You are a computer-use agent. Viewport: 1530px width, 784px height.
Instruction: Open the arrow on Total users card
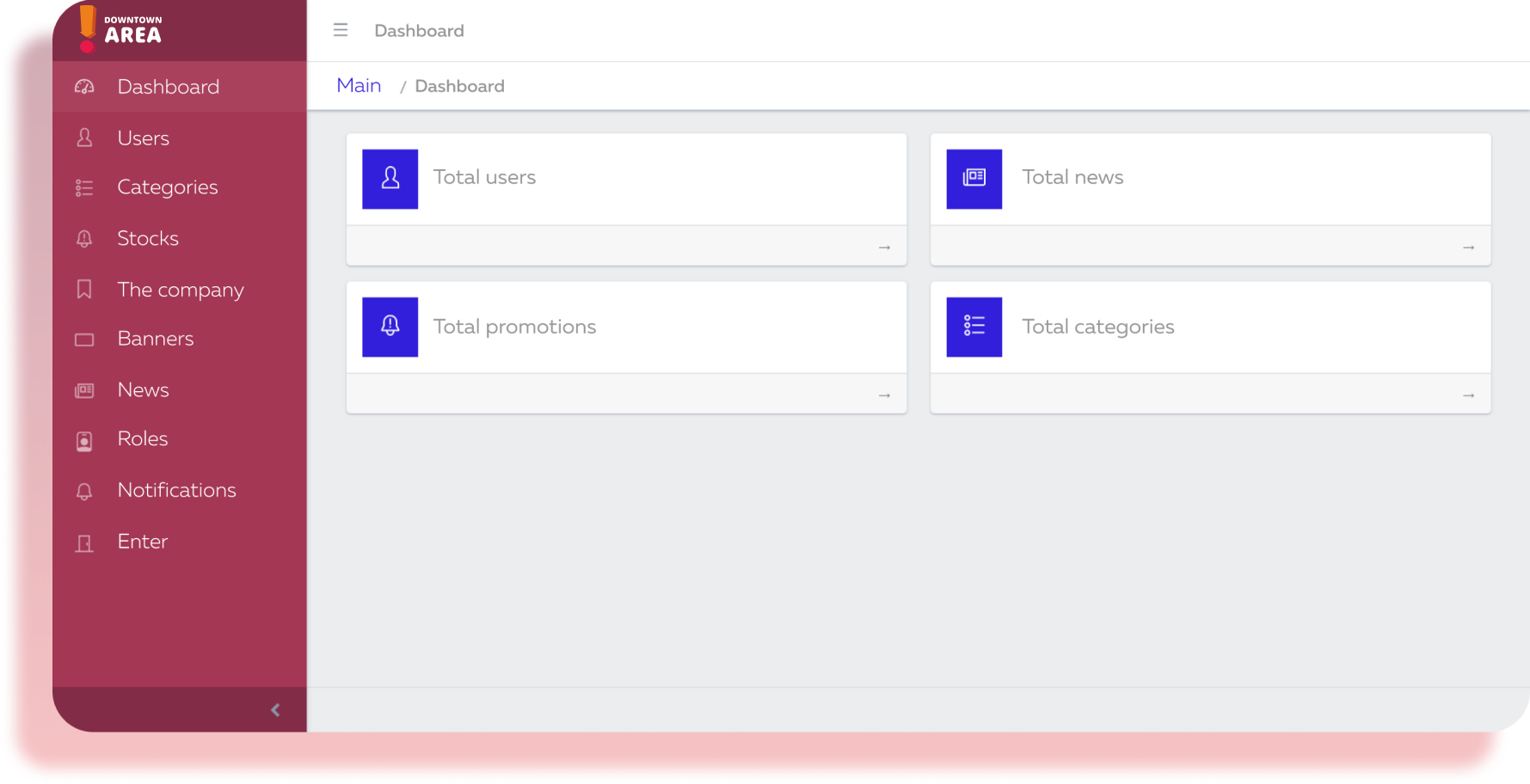(x=884, y=248)
